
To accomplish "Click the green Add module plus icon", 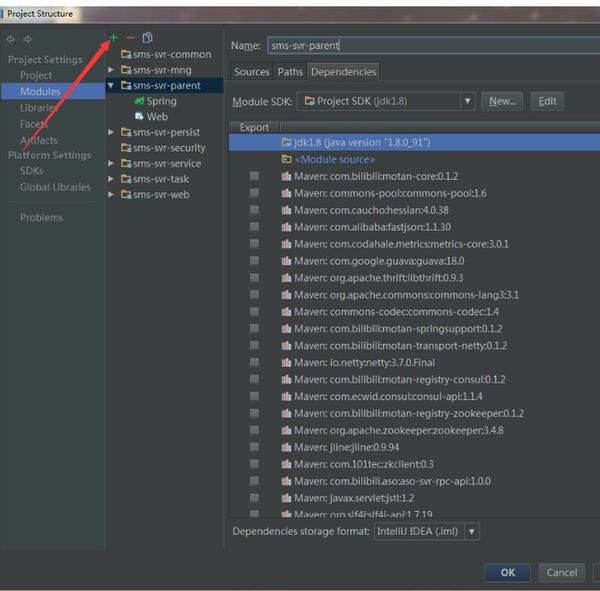I will tap(114, 38).
